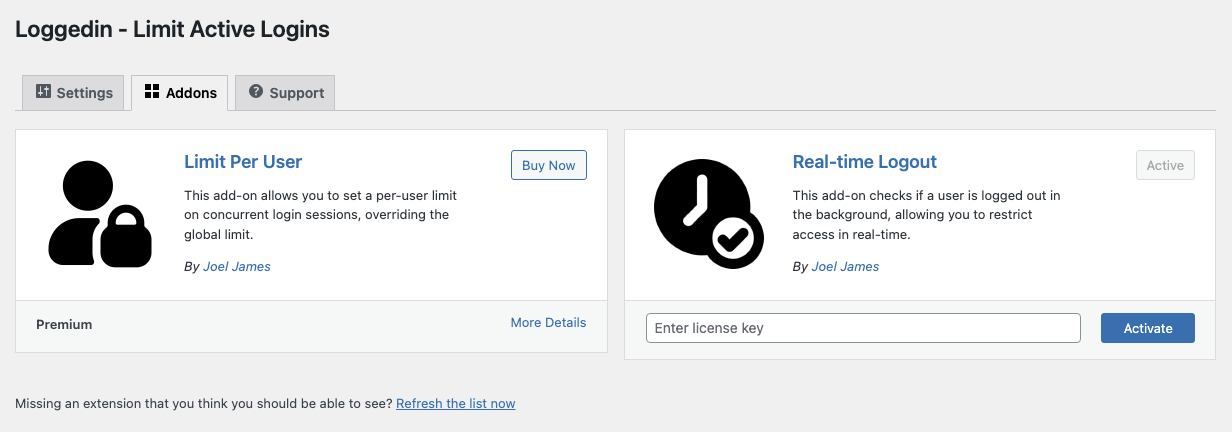Click Refresh the list now link

tap(455, 404)
